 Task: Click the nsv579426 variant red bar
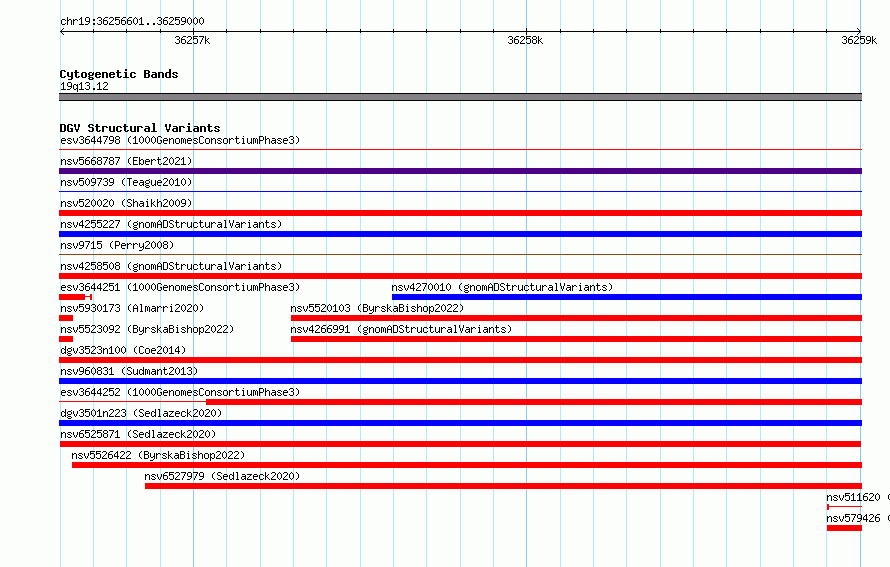tap(844, 528)
